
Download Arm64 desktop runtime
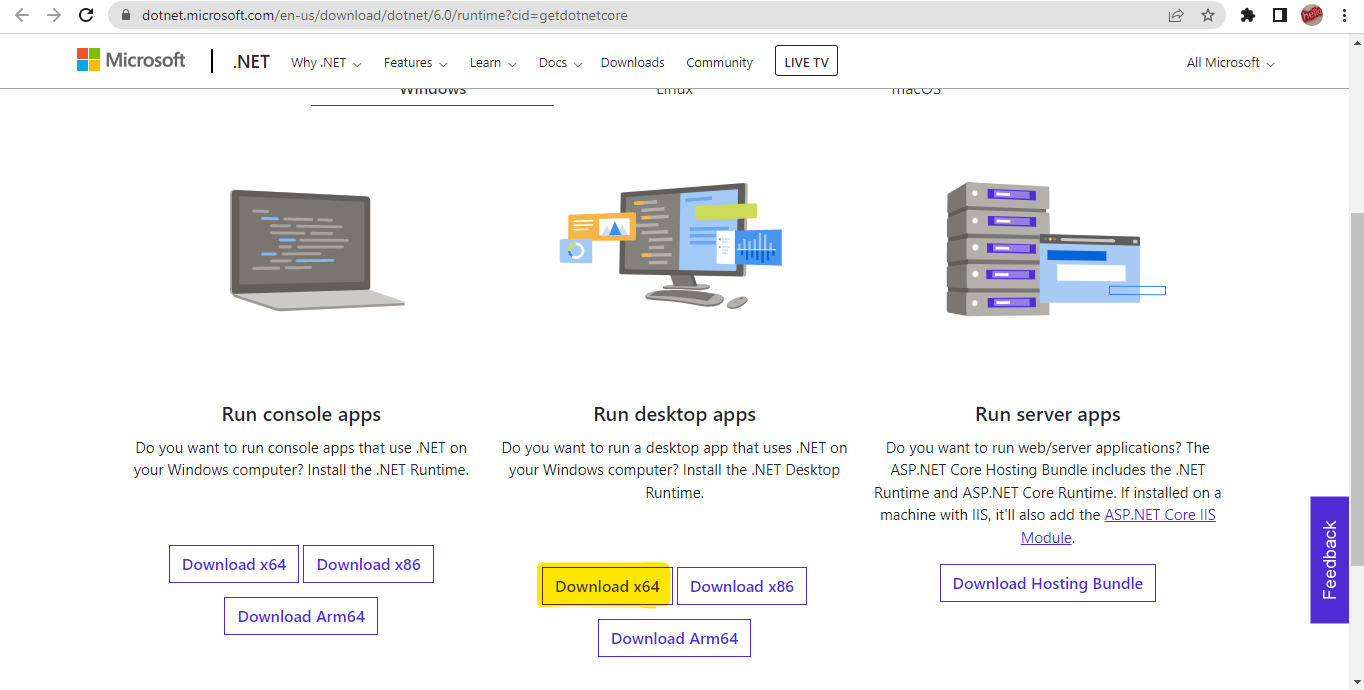tap(674, 638)
